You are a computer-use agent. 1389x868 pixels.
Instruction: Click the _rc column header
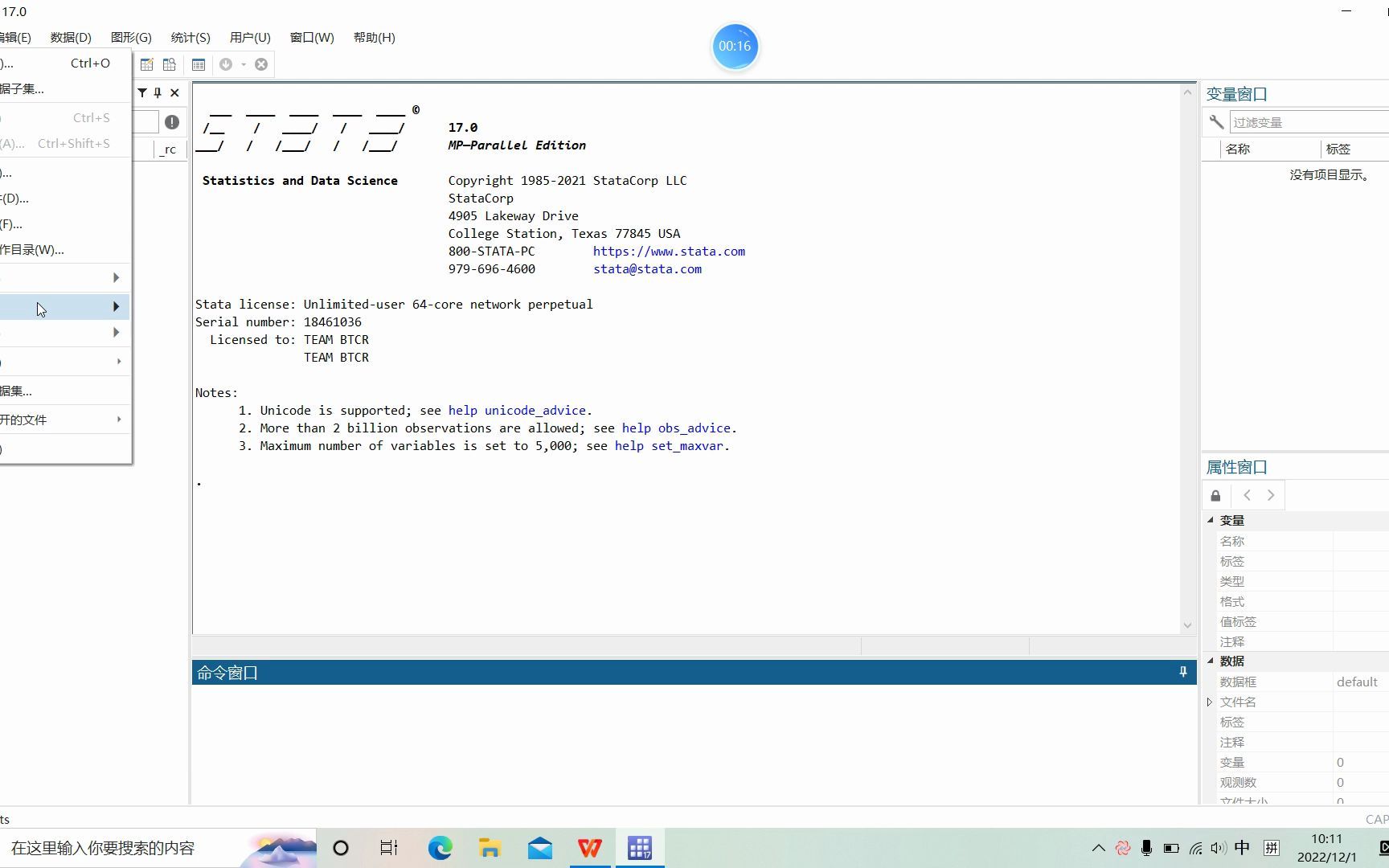(x=168, y=149)
